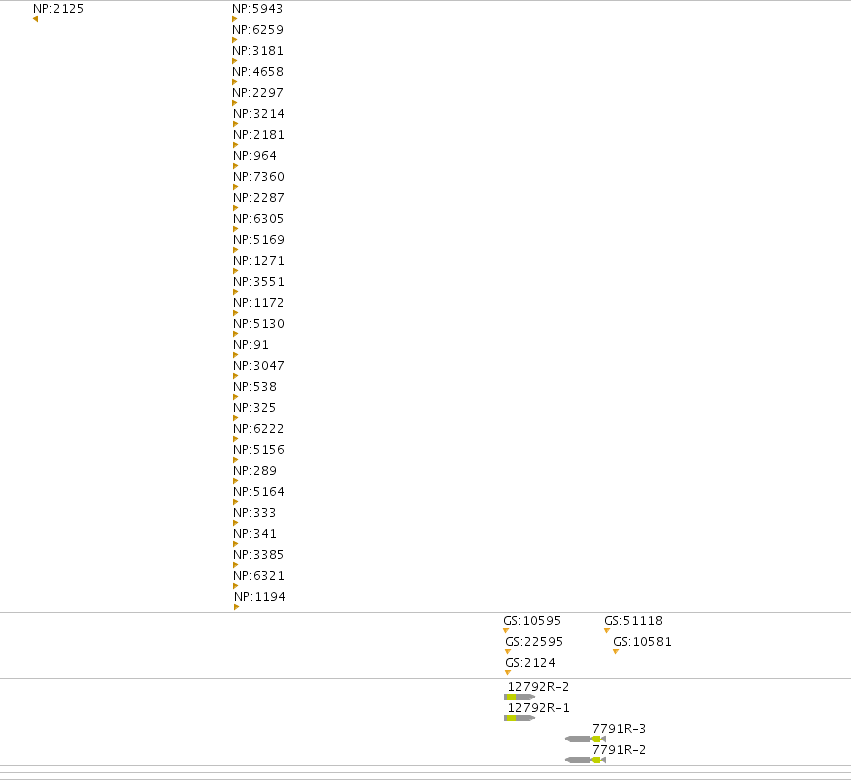Click the NP:5943 feature label
Viewport: 851px width, 780px height.
[257, 9]
